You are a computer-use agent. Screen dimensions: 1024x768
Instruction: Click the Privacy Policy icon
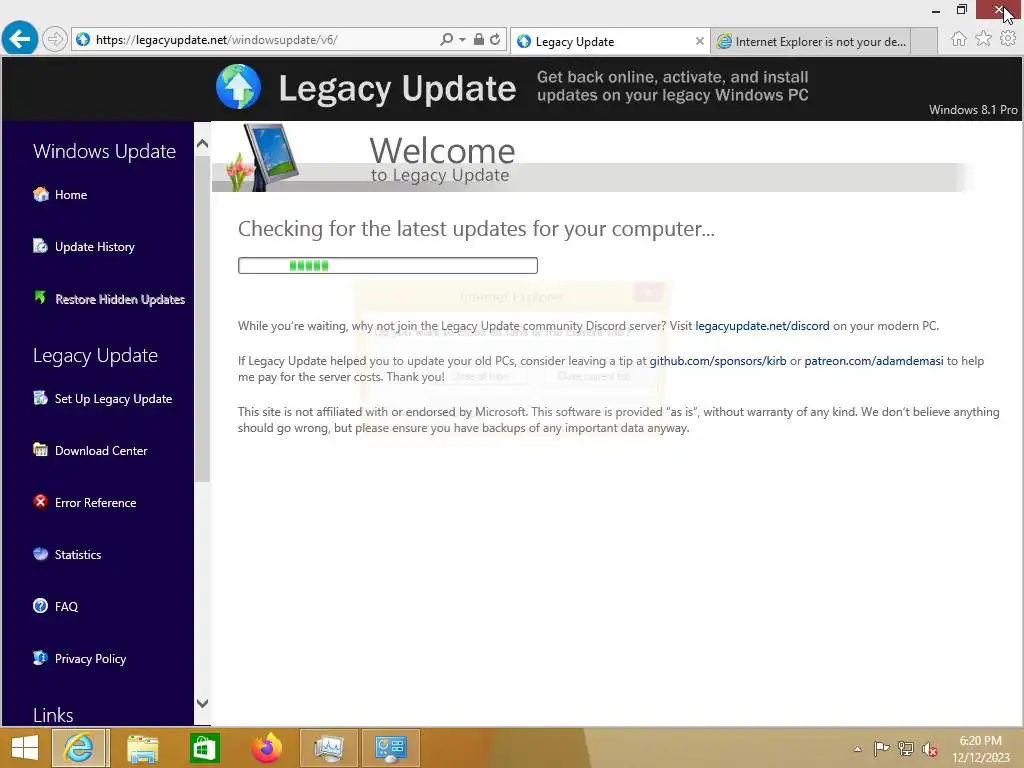[40, 658]
